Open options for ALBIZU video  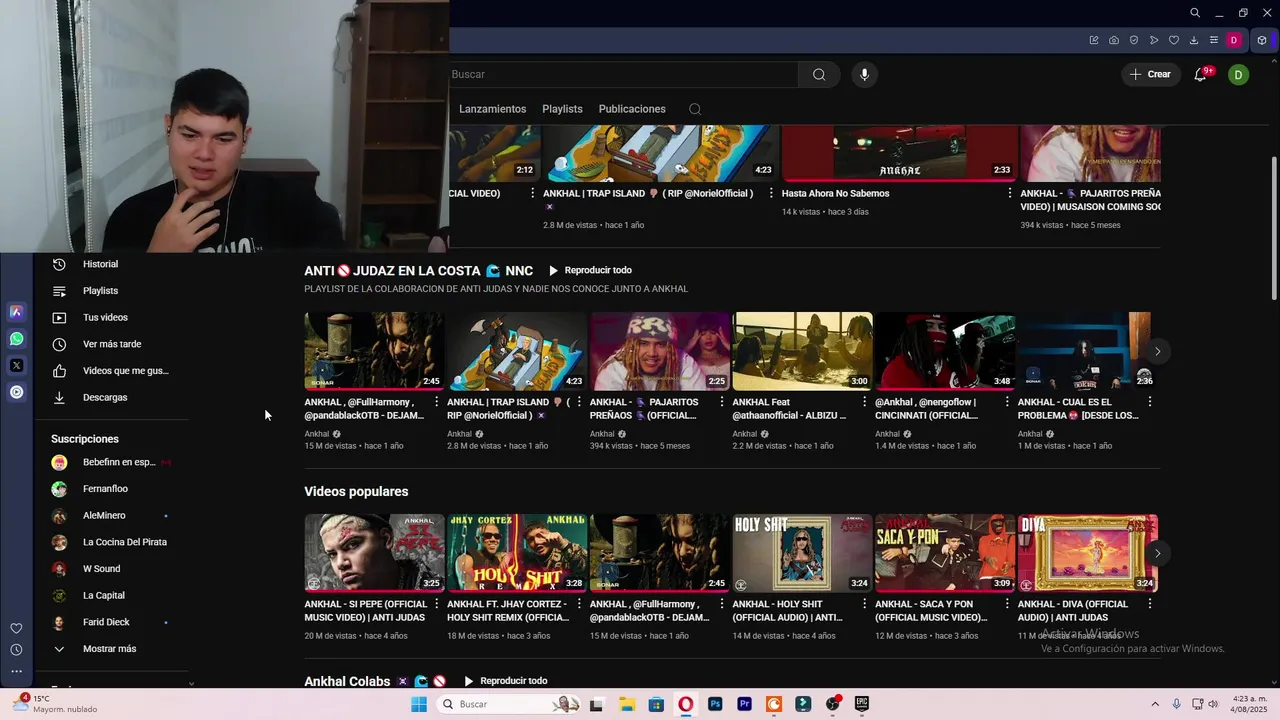(x=865, y=402)
